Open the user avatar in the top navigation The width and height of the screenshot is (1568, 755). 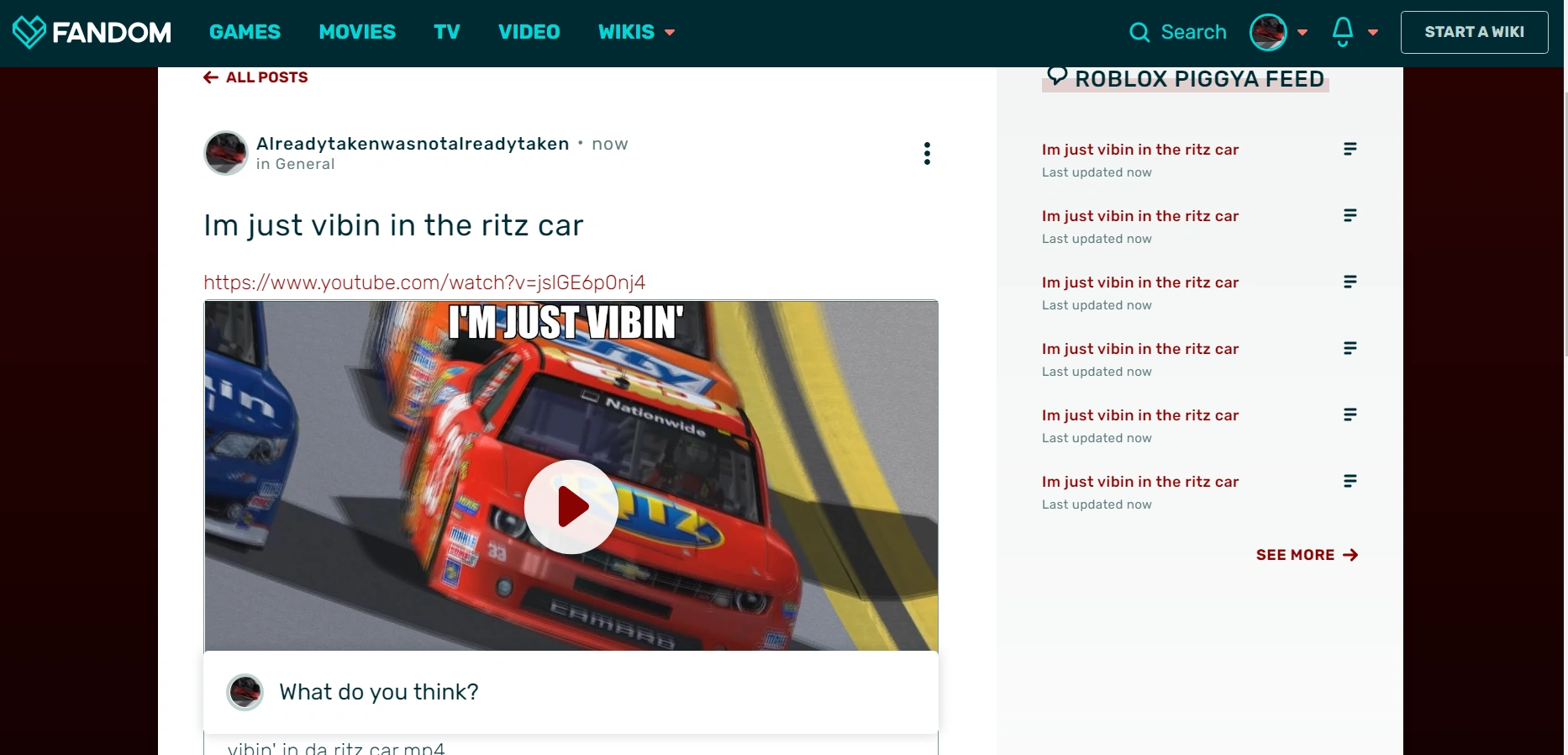pos(1269,32)
